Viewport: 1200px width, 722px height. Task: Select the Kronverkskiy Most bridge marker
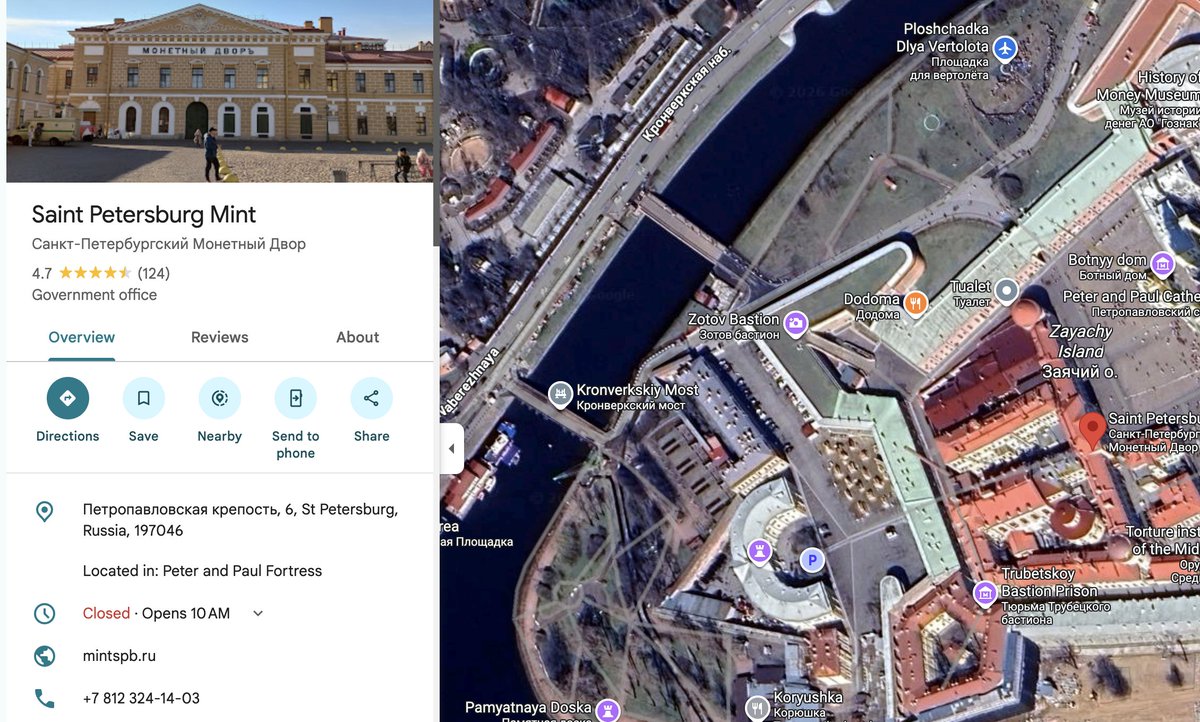(x=561, y=394)
